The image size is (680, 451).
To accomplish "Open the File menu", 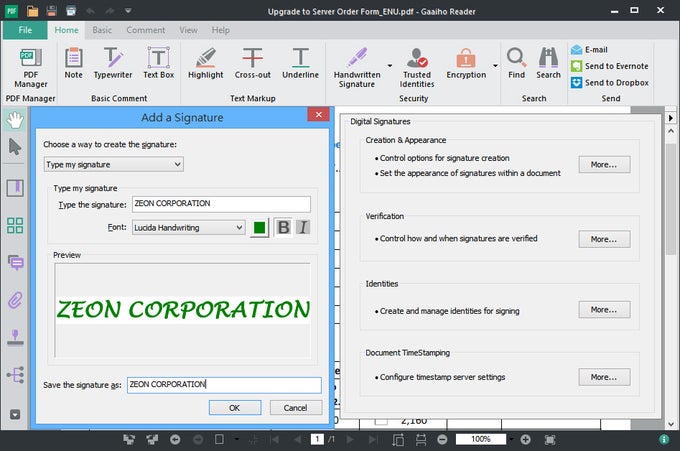I will click(25, 30).
